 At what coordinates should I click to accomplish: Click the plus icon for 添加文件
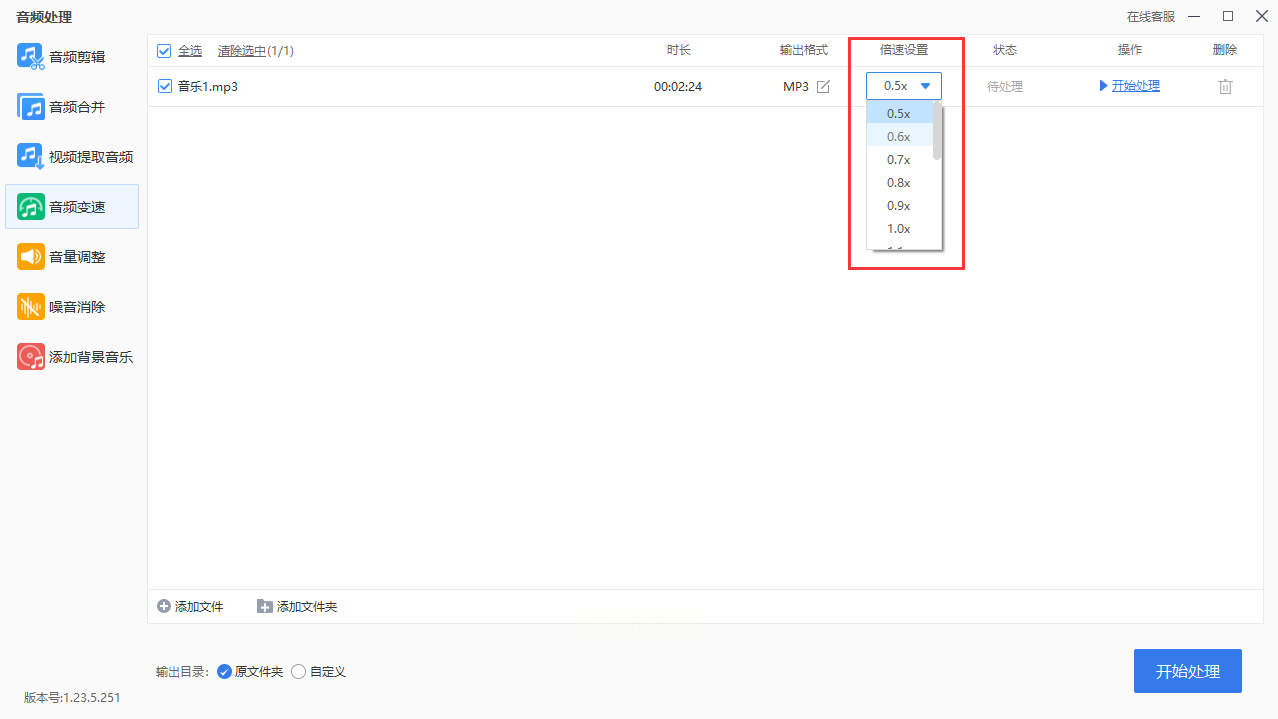pos(164,606)
